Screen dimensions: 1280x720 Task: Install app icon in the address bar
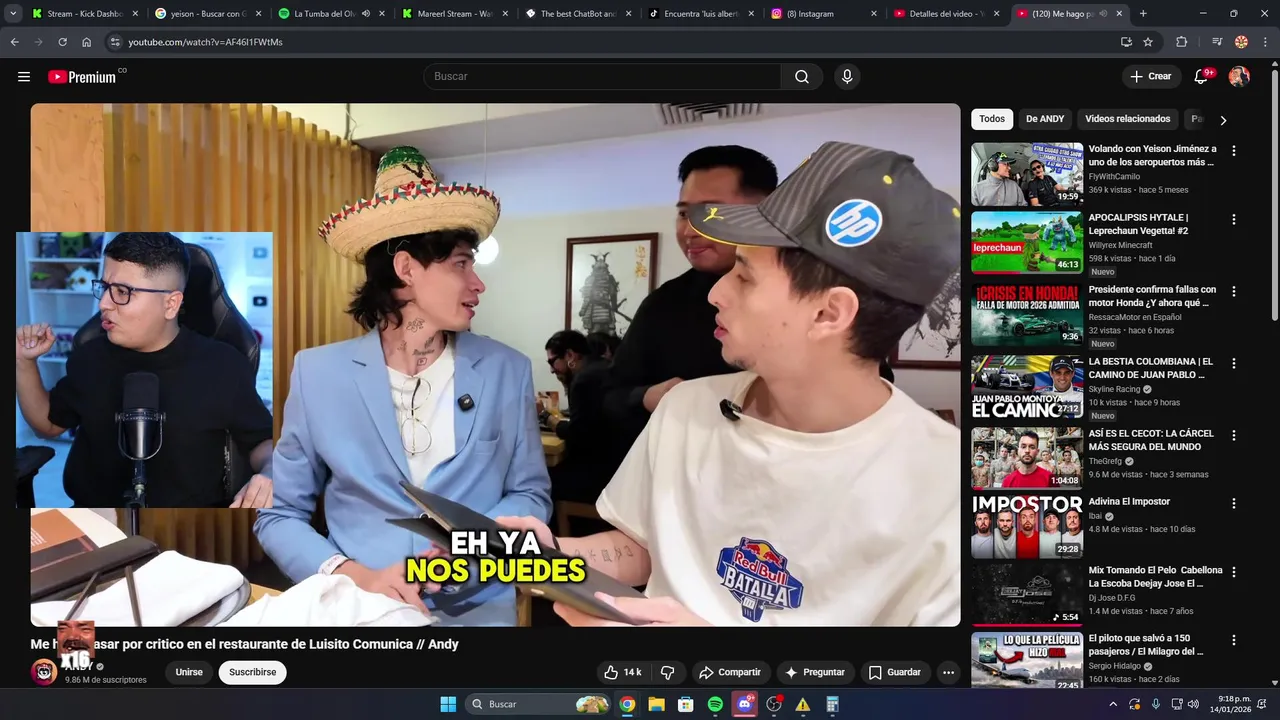1126,42
